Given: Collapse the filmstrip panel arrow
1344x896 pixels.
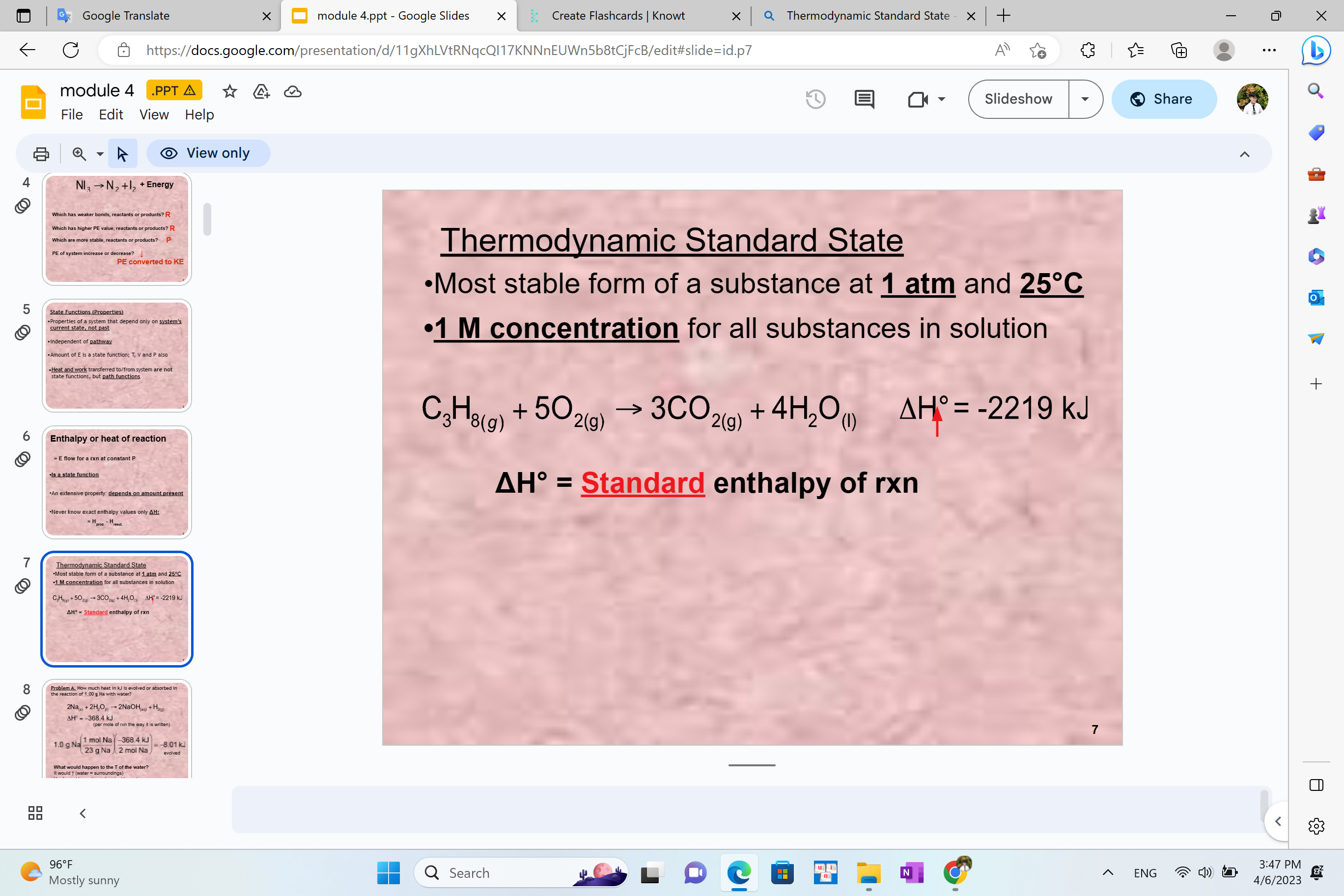Looking at the screenshot, I should [x=83, y=812].
